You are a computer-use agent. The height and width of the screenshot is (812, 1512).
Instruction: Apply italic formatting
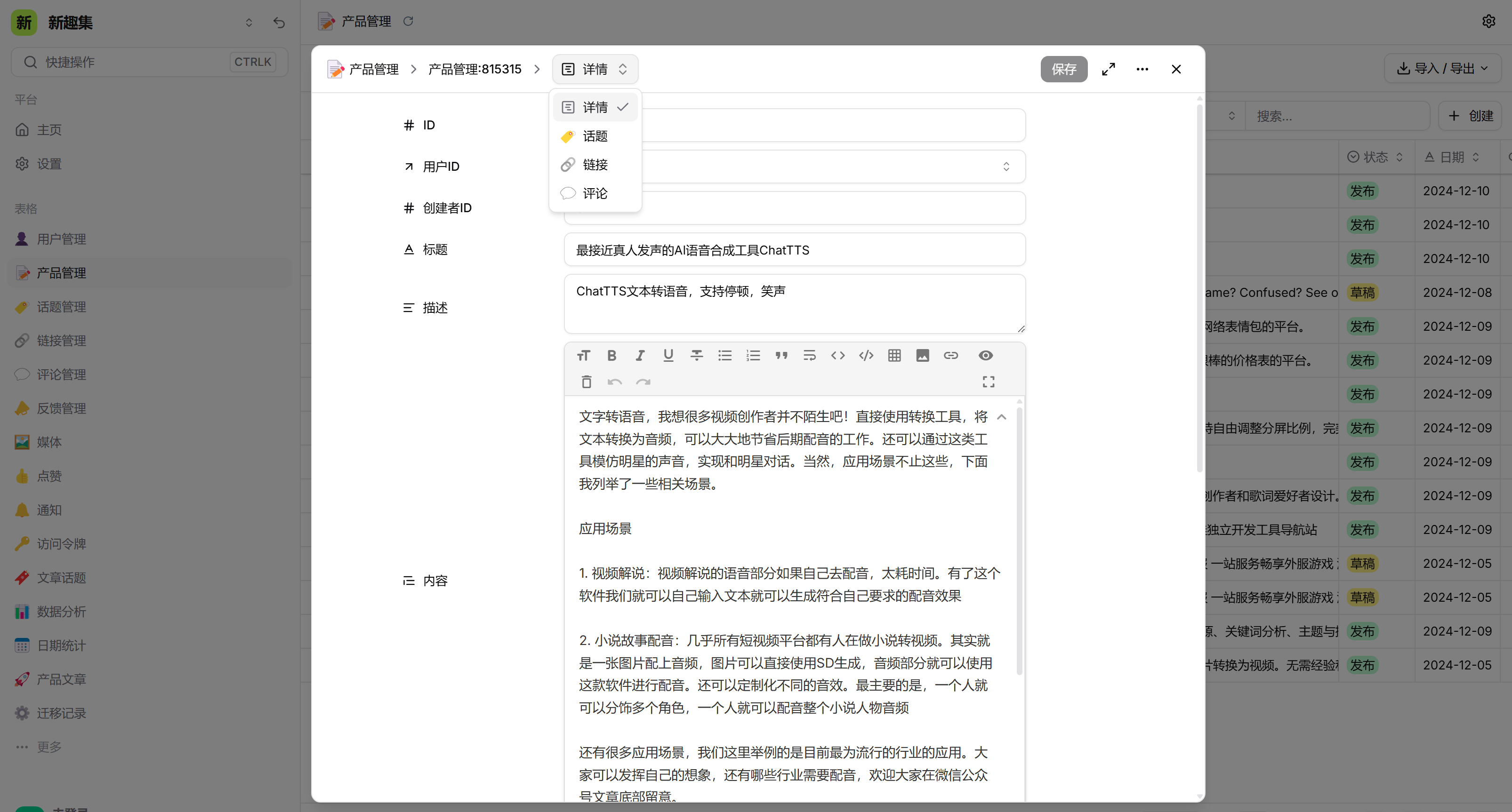tap(640, 355)
